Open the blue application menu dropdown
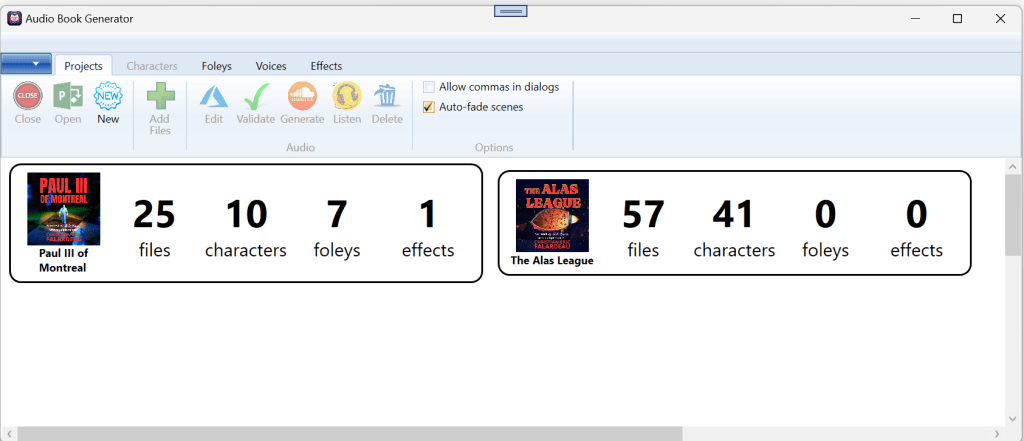Image resolution: width=1024 pixels, height=441 pixels. pos(26,64)
